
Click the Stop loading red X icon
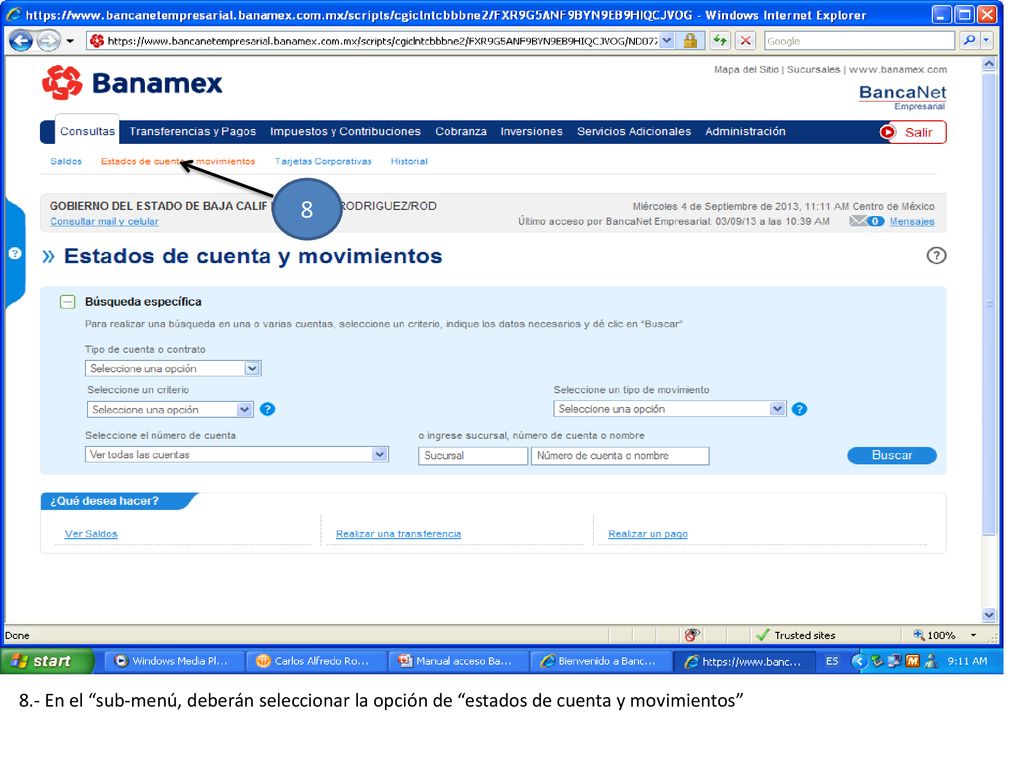[x=745, y=40]
